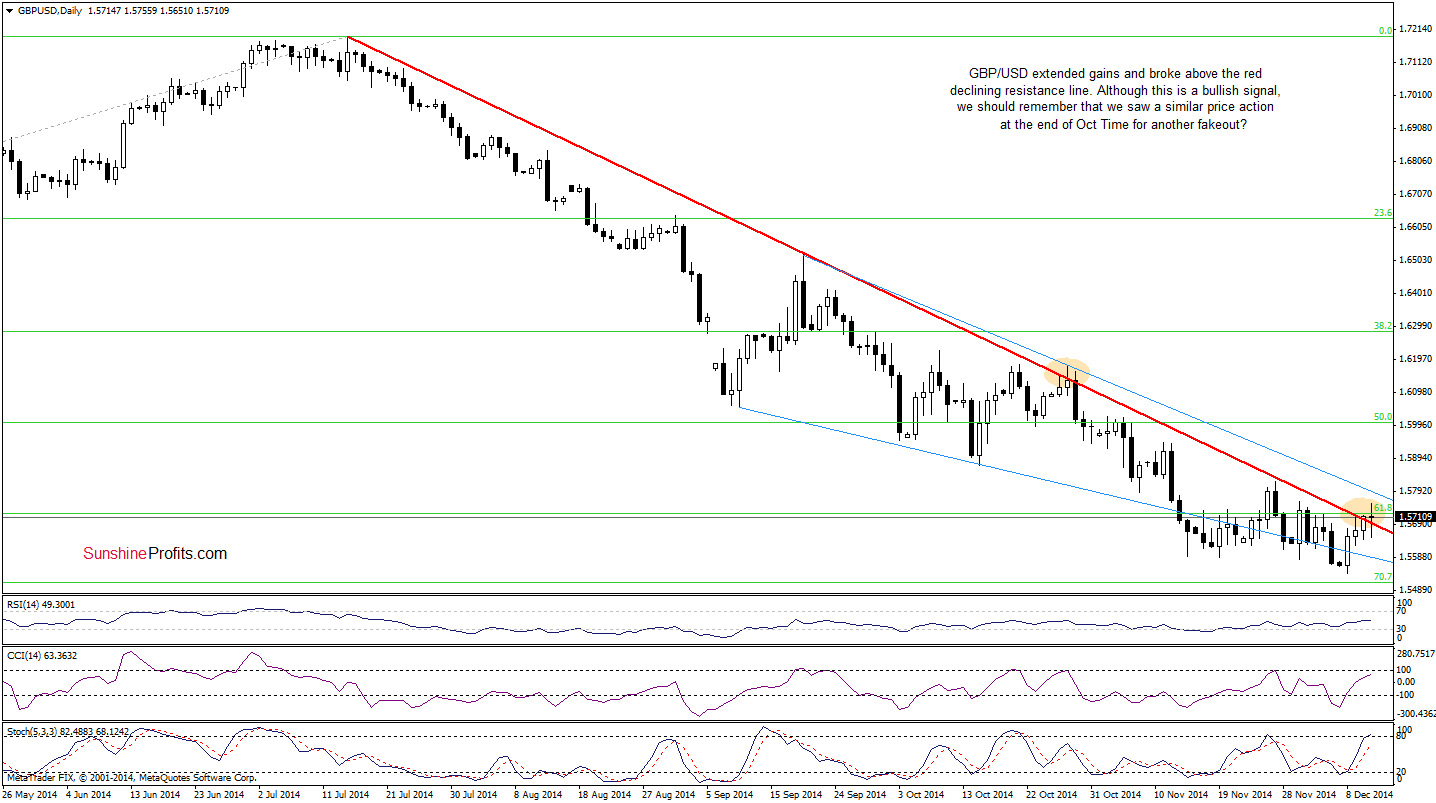Click the 1.72140 price axis label
Image resolution: width=1436 pixels, height=803 pixels.
click(x=1415, y=29)
